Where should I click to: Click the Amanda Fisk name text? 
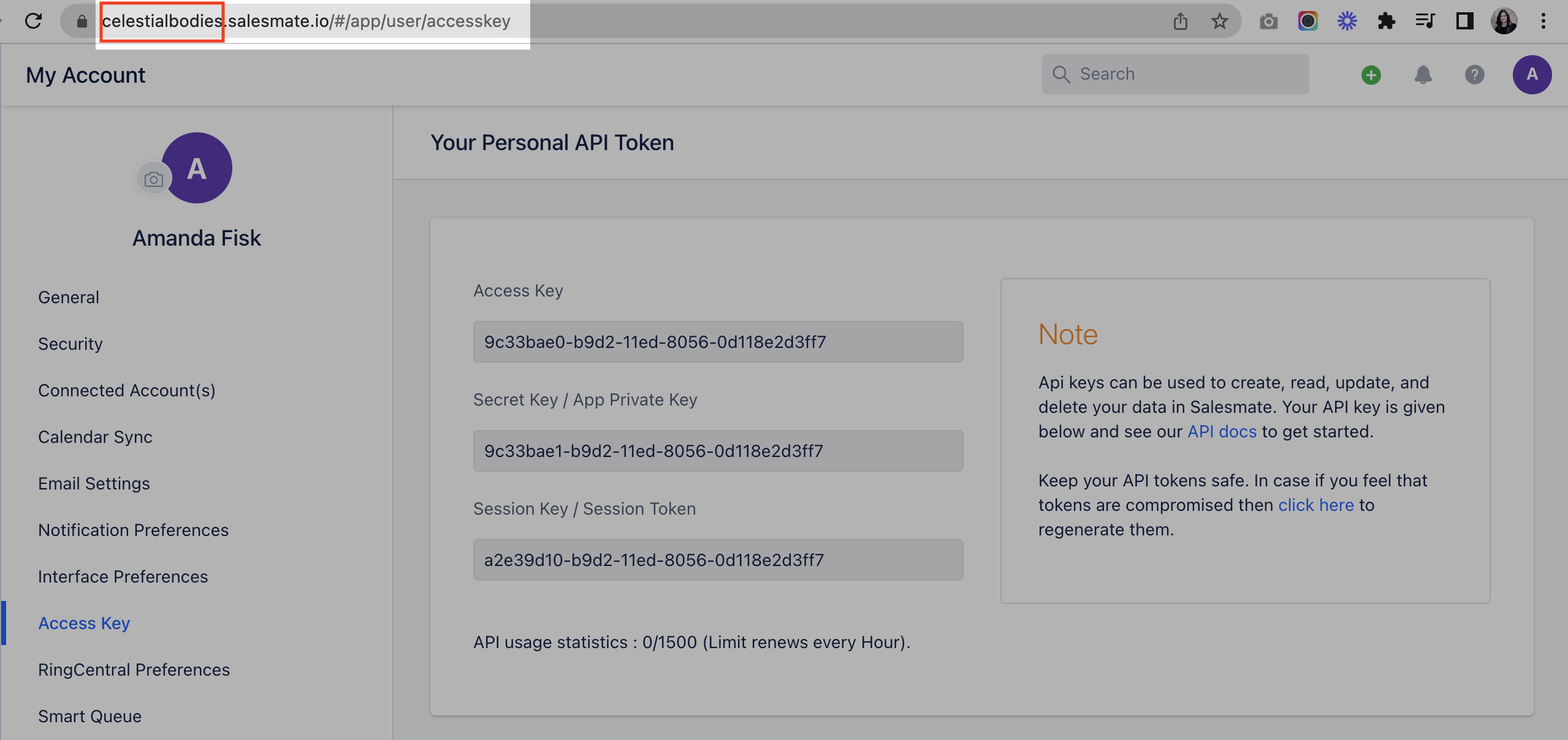tap(197, 238)
